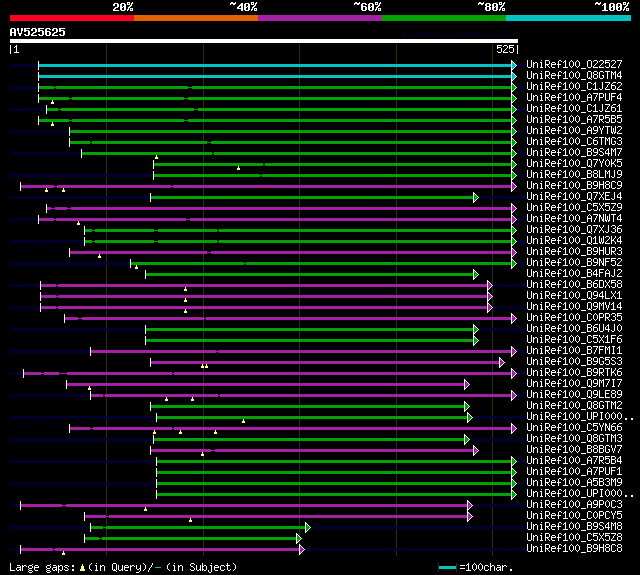
Task: Select the UniRef100_B9S4M7 label
Action: pos(574,153)
